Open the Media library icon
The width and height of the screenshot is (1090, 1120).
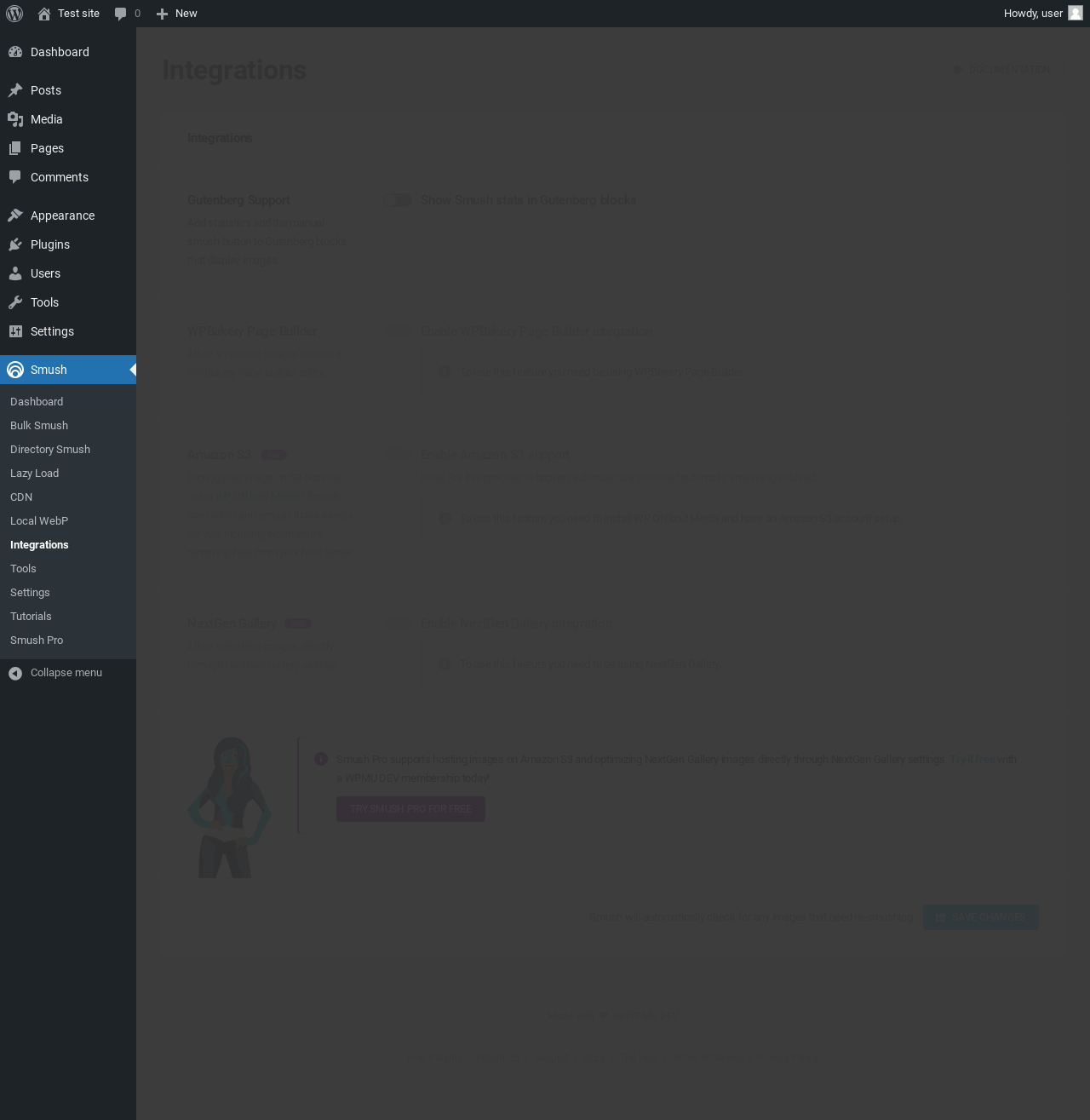click(15, 119)
